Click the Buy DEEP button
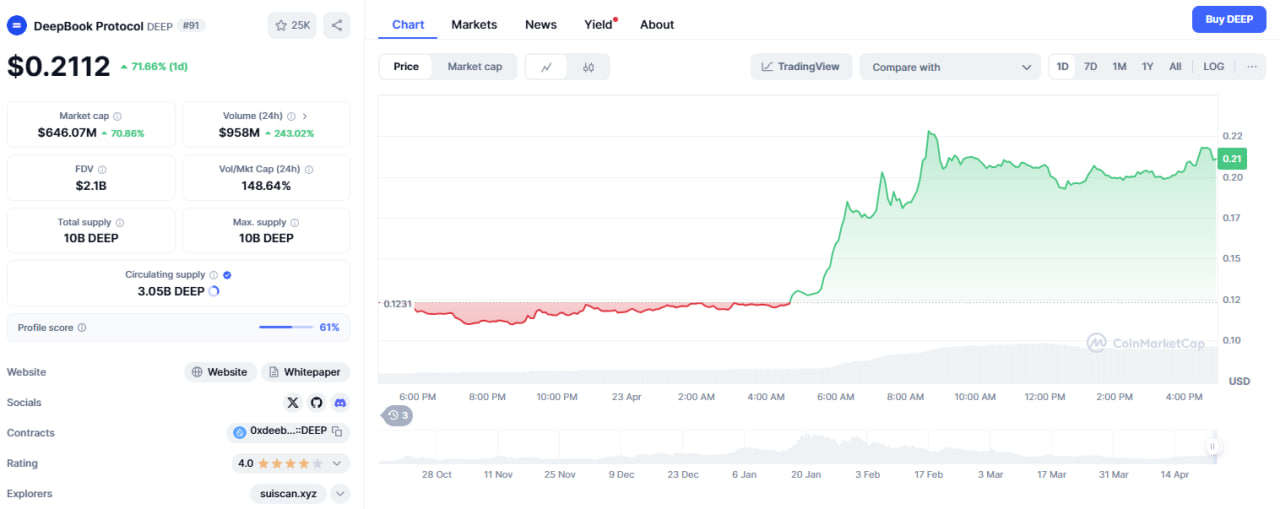This screenshot has height=509, width=1280. pyautogui.click(x=1228, y=20)
